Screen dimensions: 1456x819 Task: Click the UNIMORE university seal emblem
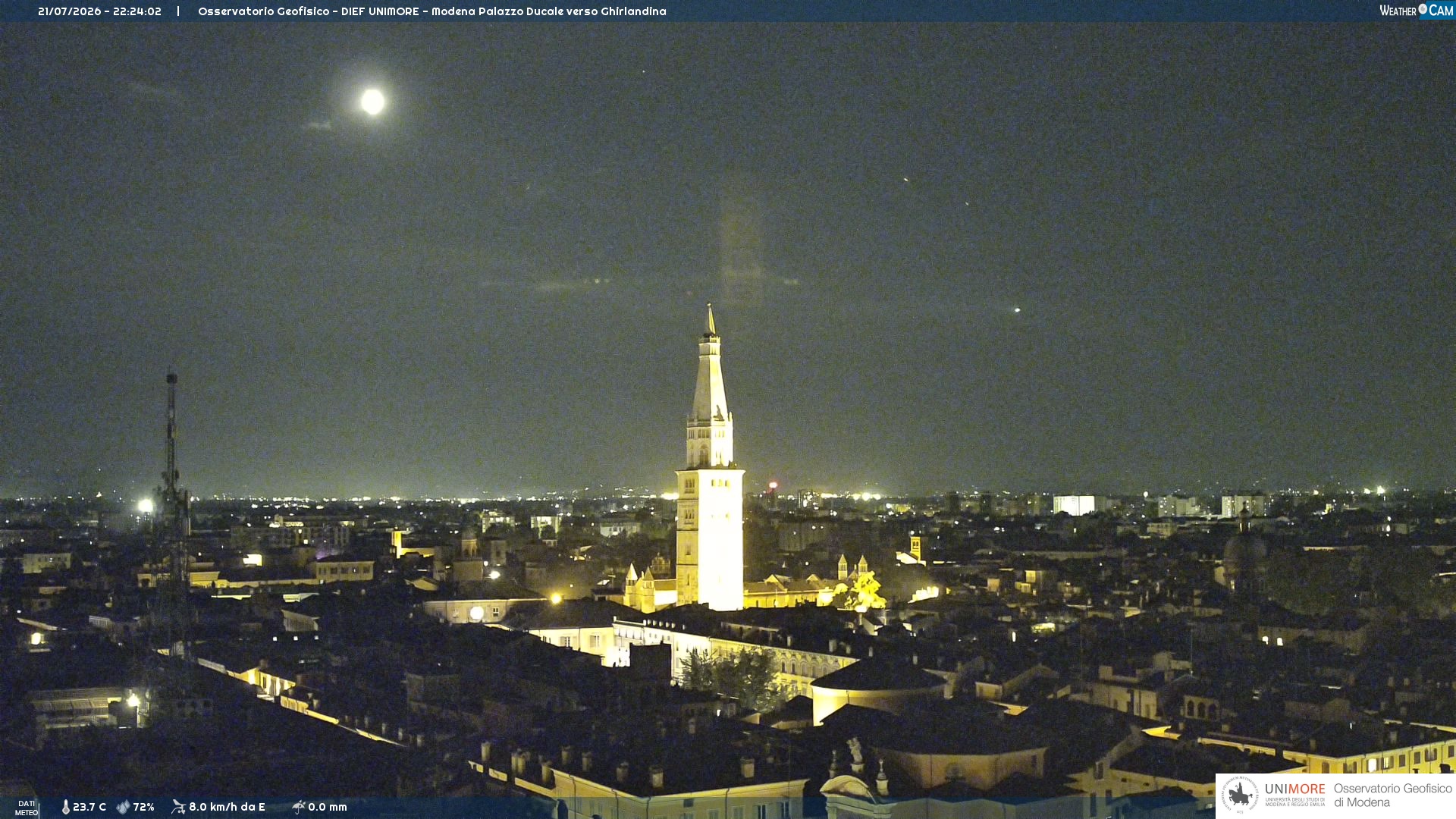click(1240, 795)
